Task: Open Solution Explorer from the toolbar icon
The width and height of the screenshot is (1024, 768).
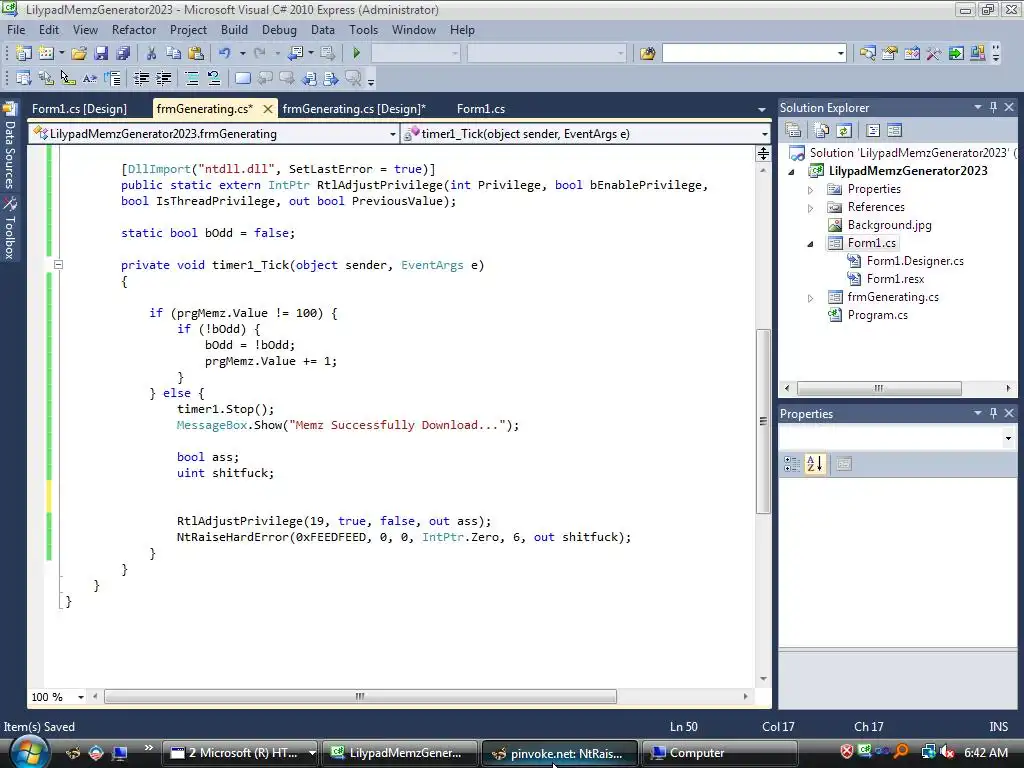Action: coord(867,53)
